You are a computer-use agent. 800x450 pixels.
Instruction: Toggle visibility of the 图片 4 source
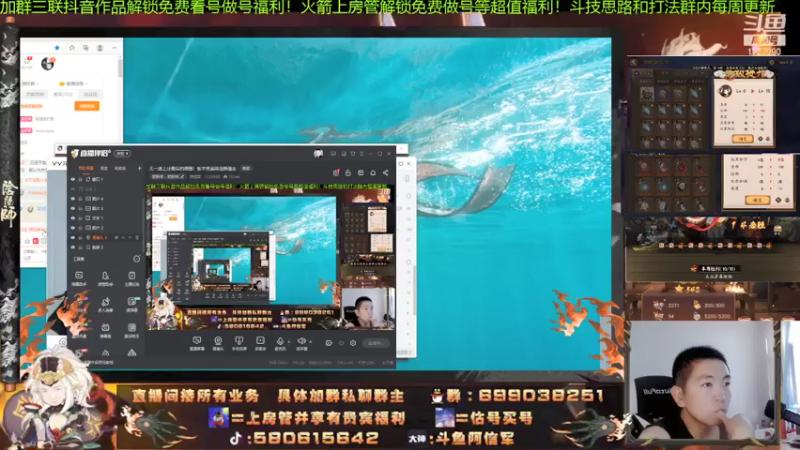[73, 199]
